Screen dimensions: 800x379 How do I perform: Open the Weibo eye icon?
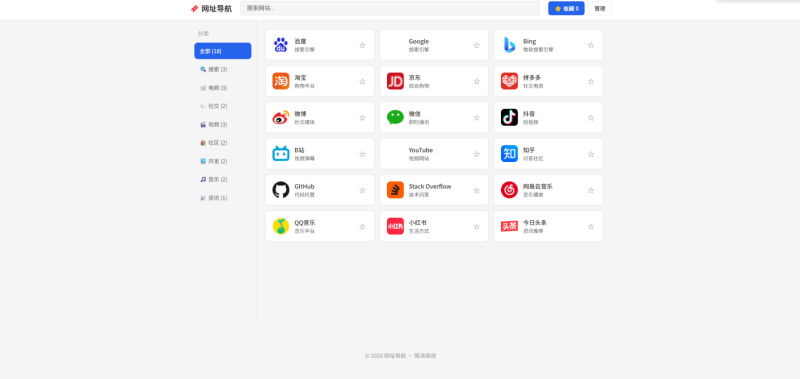[x=281, y=117]
